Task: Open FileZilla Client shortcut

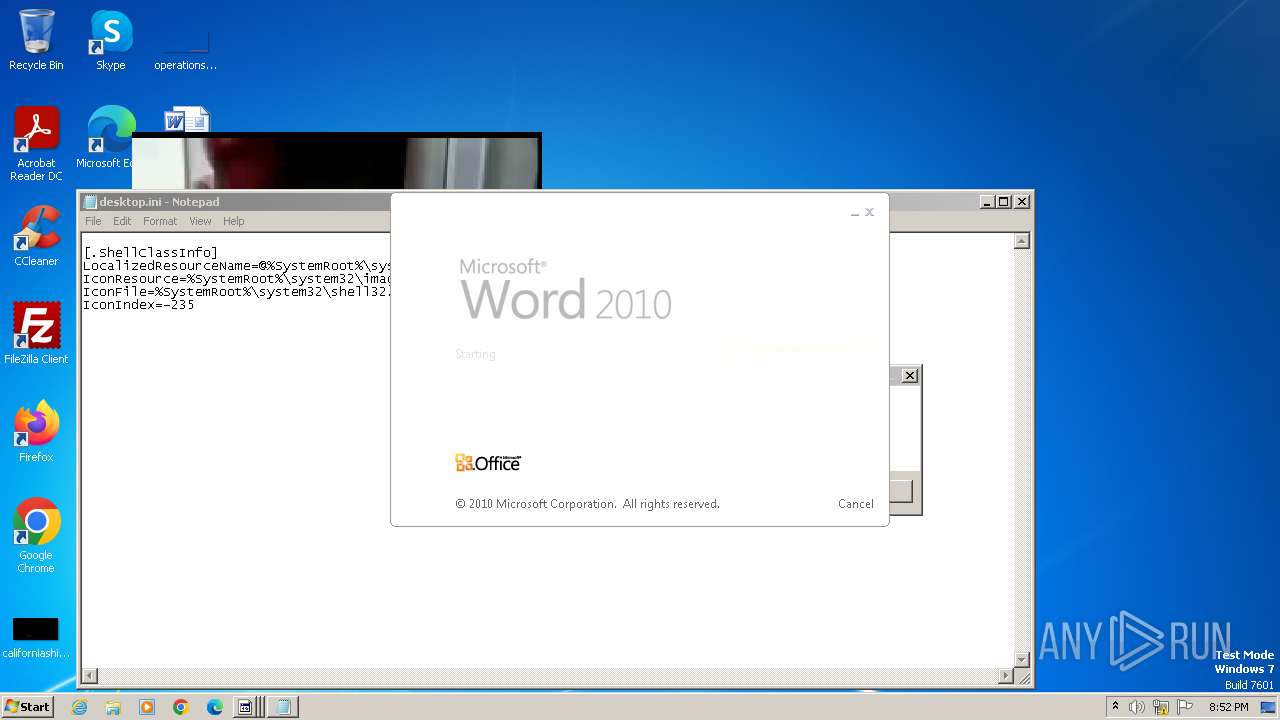Action: [x=36, y=334]
